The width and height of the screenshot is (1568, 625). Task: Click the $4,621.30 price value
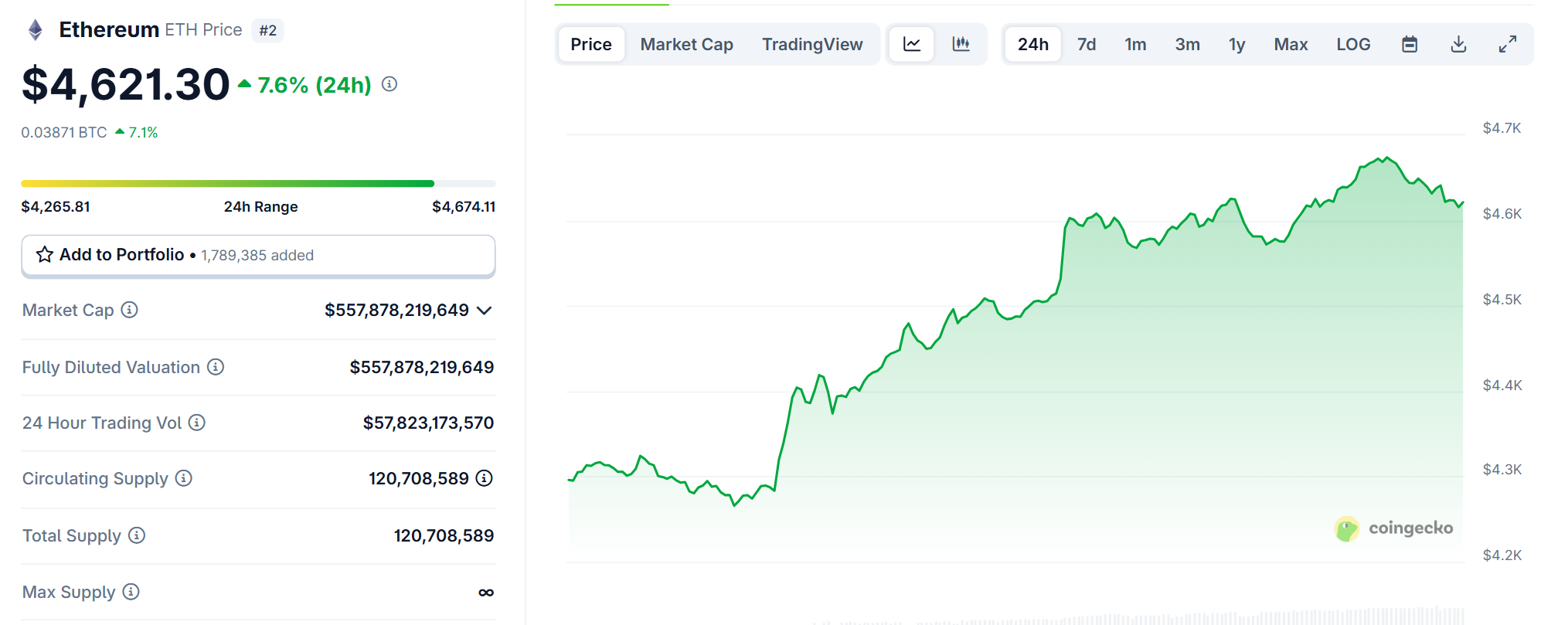126,84
